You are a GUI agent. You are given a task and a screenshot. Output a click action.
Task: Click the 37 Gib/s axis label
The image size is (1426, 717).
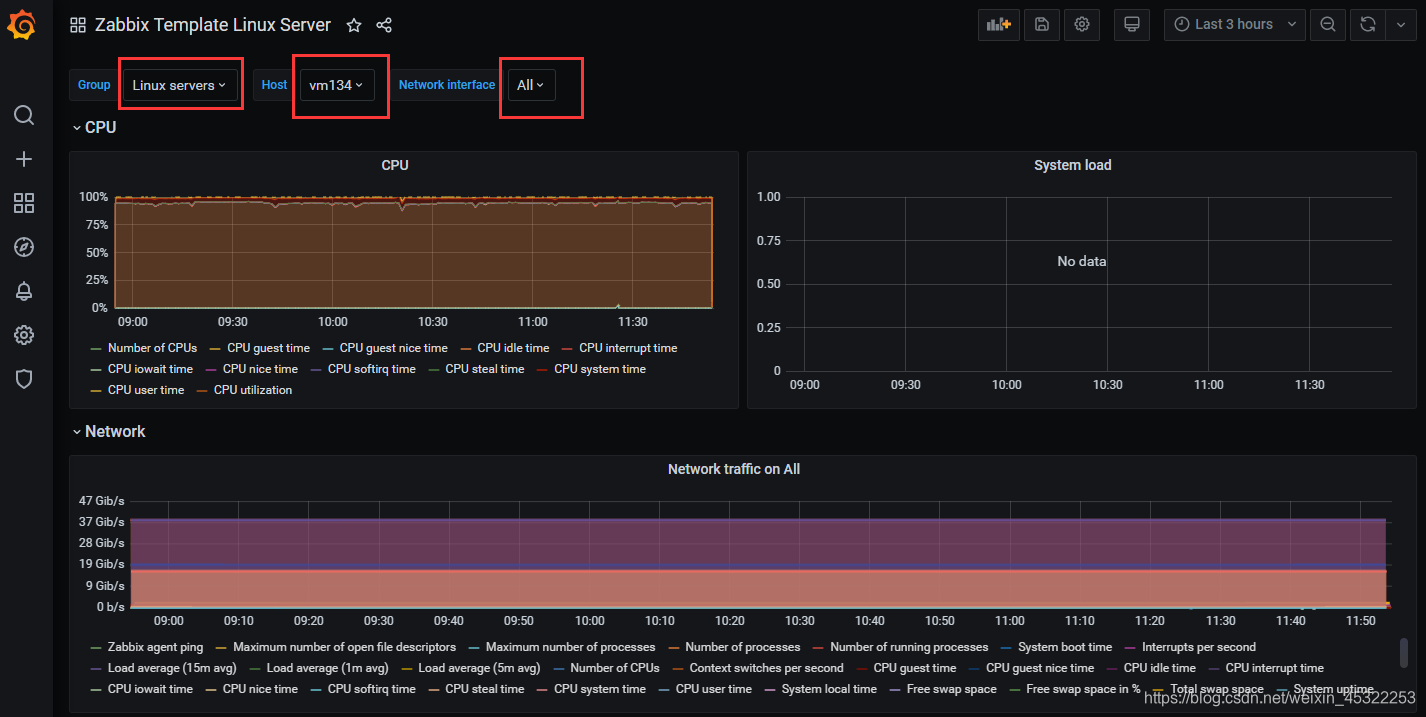101,522
